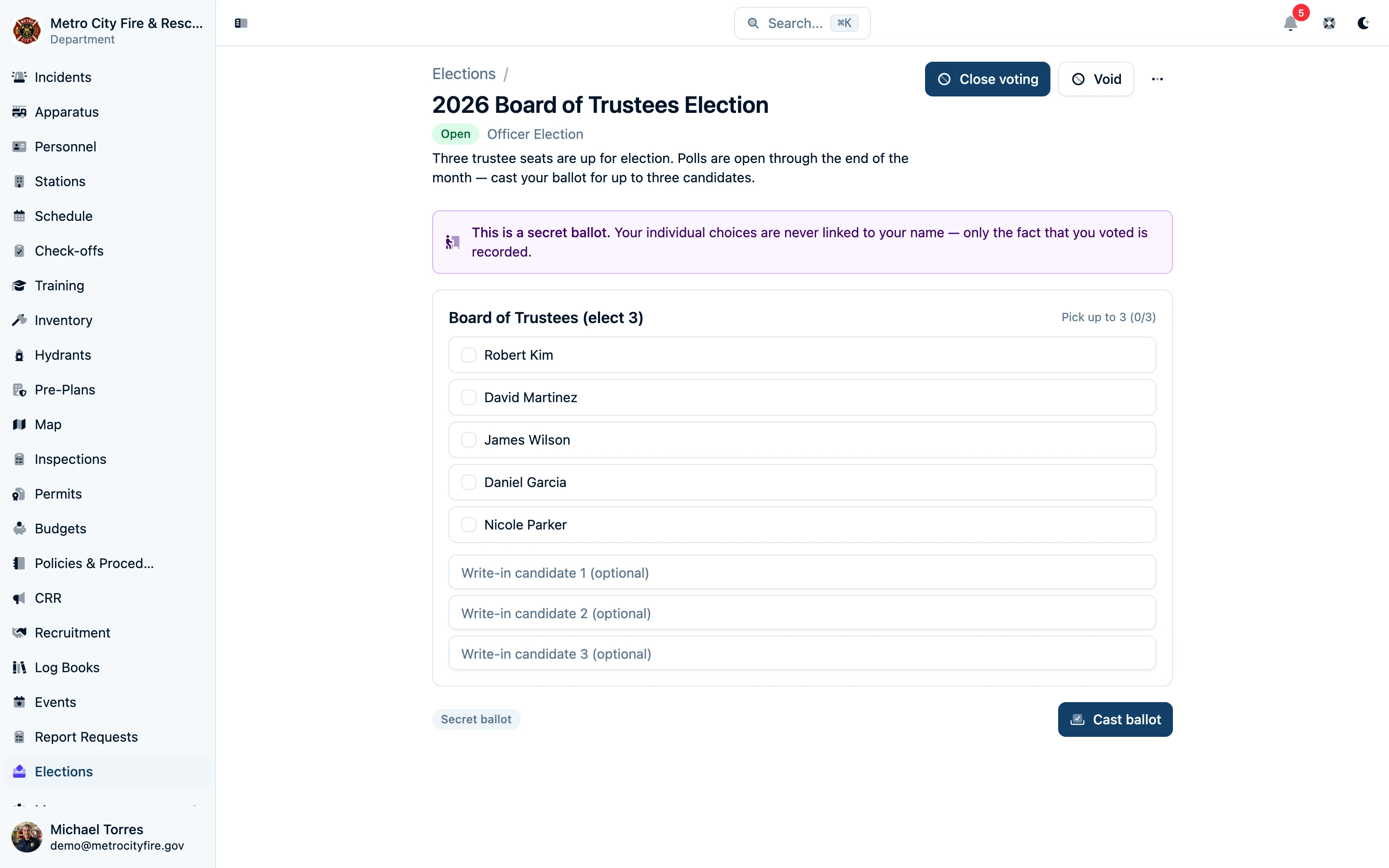Open the Michael Torres account menu
The width and height of the screenshot is (1389, 868).
point(108,837)
